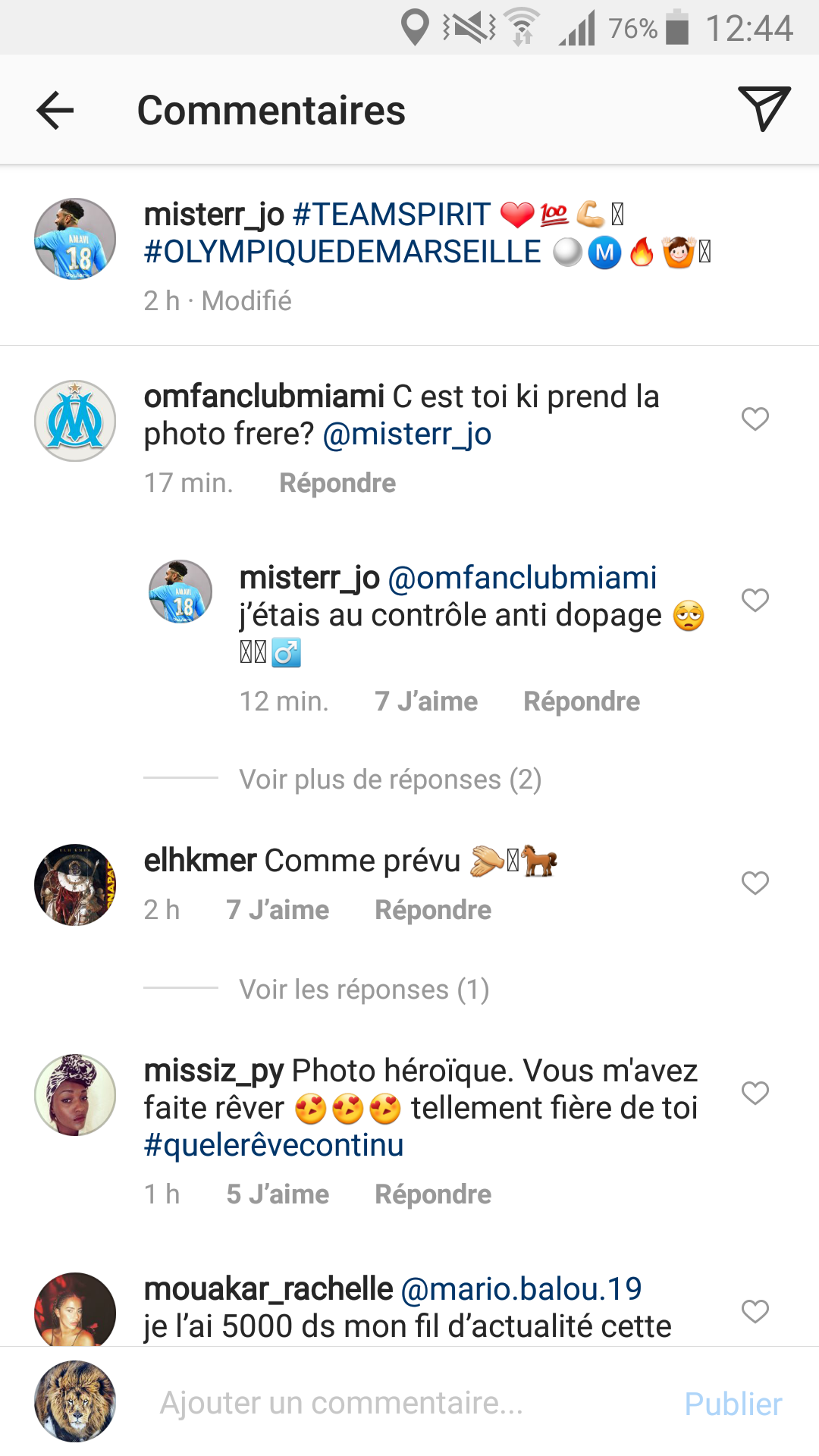
Task: Like missiz_py's comment
Action: tap(755, 1093)
